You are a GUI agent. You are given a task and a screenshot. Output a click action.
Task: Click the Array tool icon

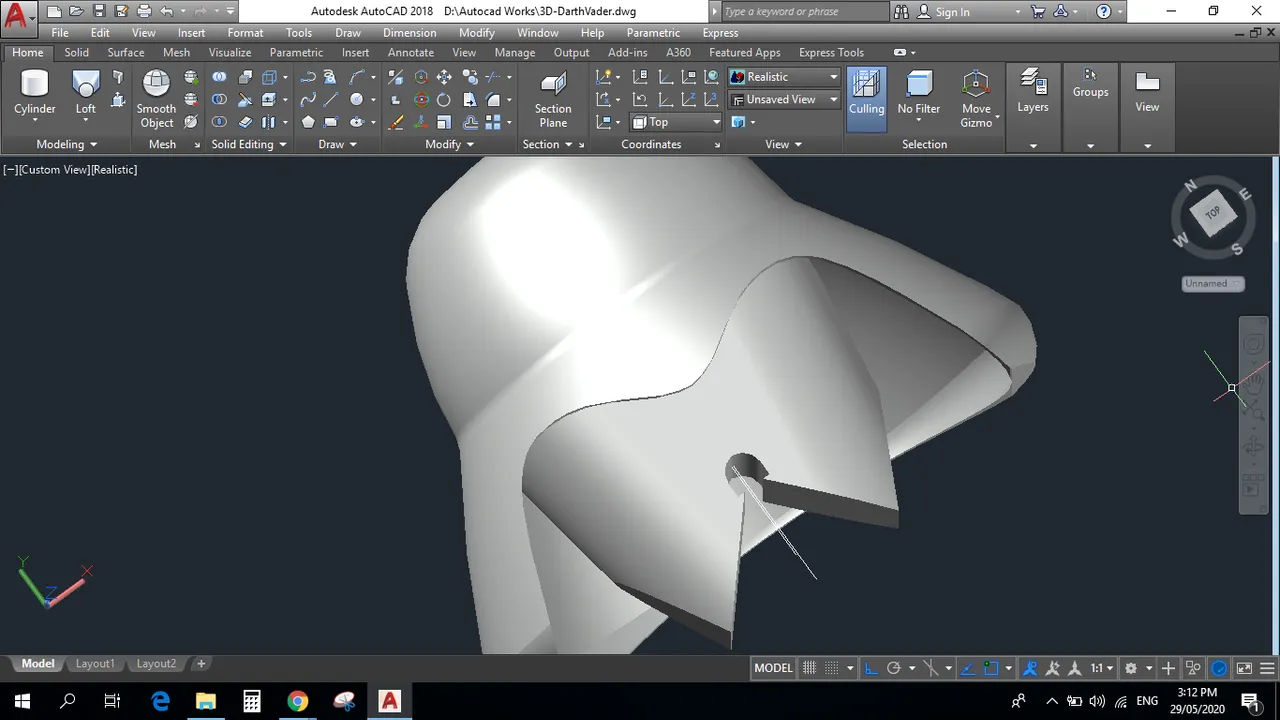[492, 122]
